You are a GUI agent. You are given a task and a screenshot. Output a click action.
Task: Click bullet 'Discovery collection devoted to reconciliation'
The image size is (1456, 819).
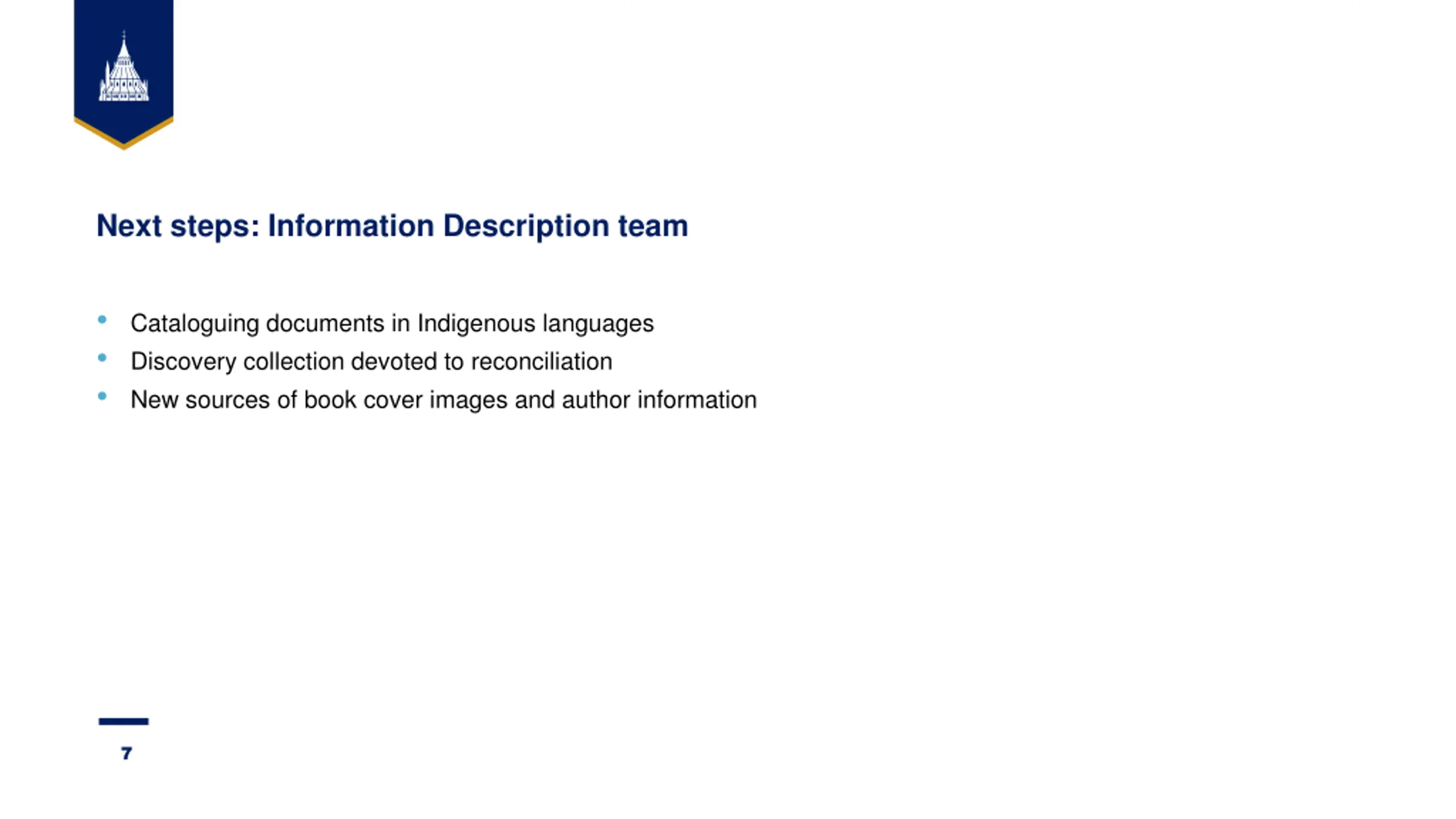[x=371, y=362]
